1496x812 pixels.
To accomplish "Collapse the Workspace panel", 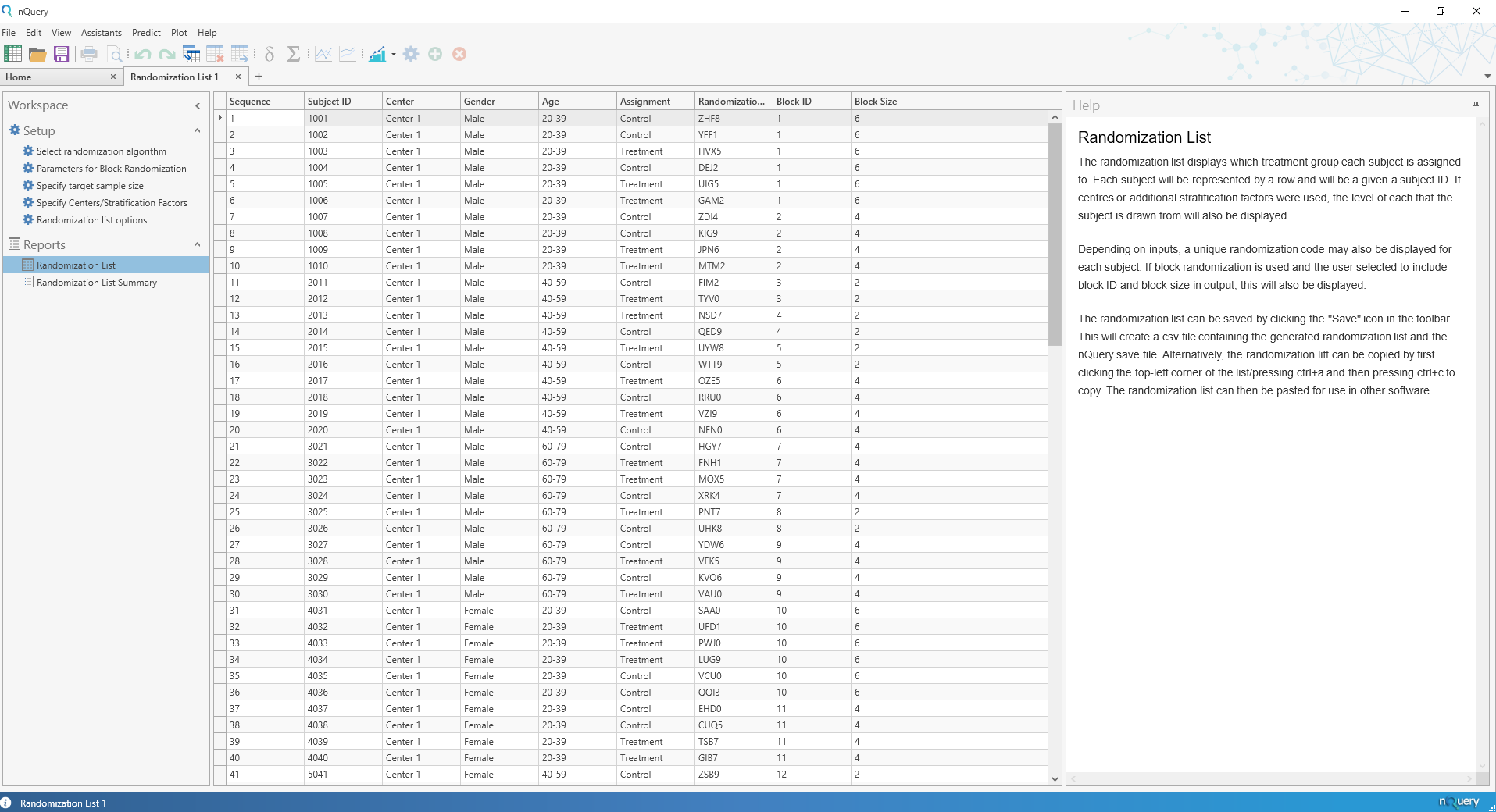I will [x=198, y=105].
